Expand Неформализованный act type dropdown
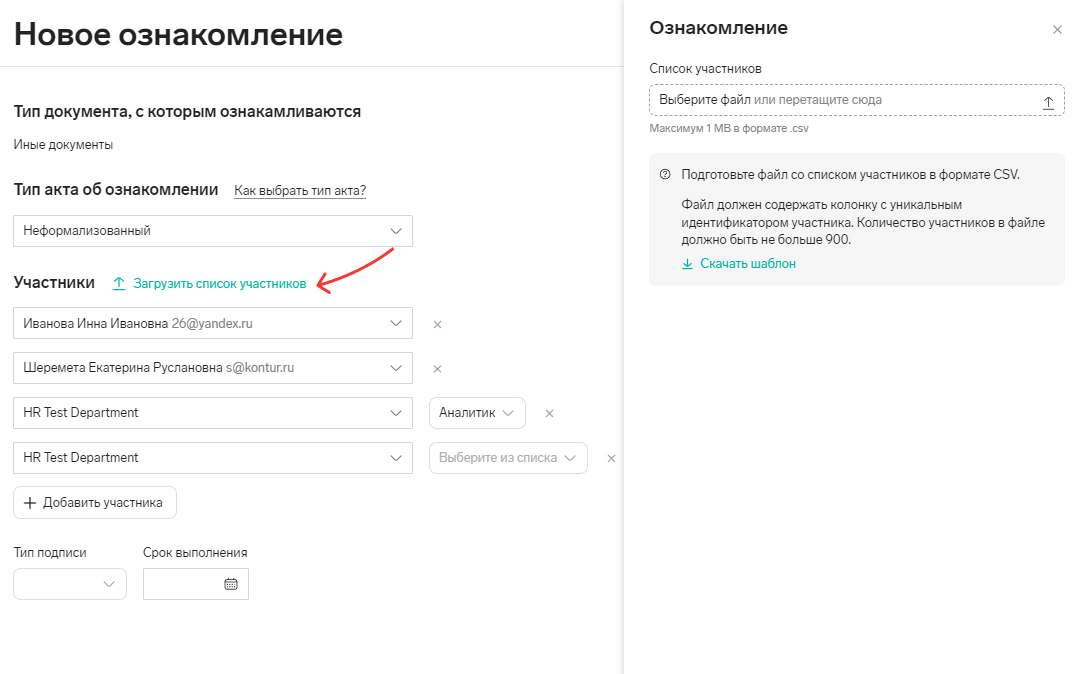Screen dimensions: 1089x674 pos(213,231)
